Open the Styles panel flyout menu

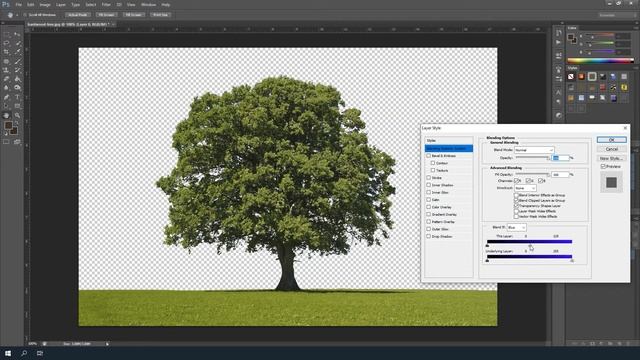[636, 68]
